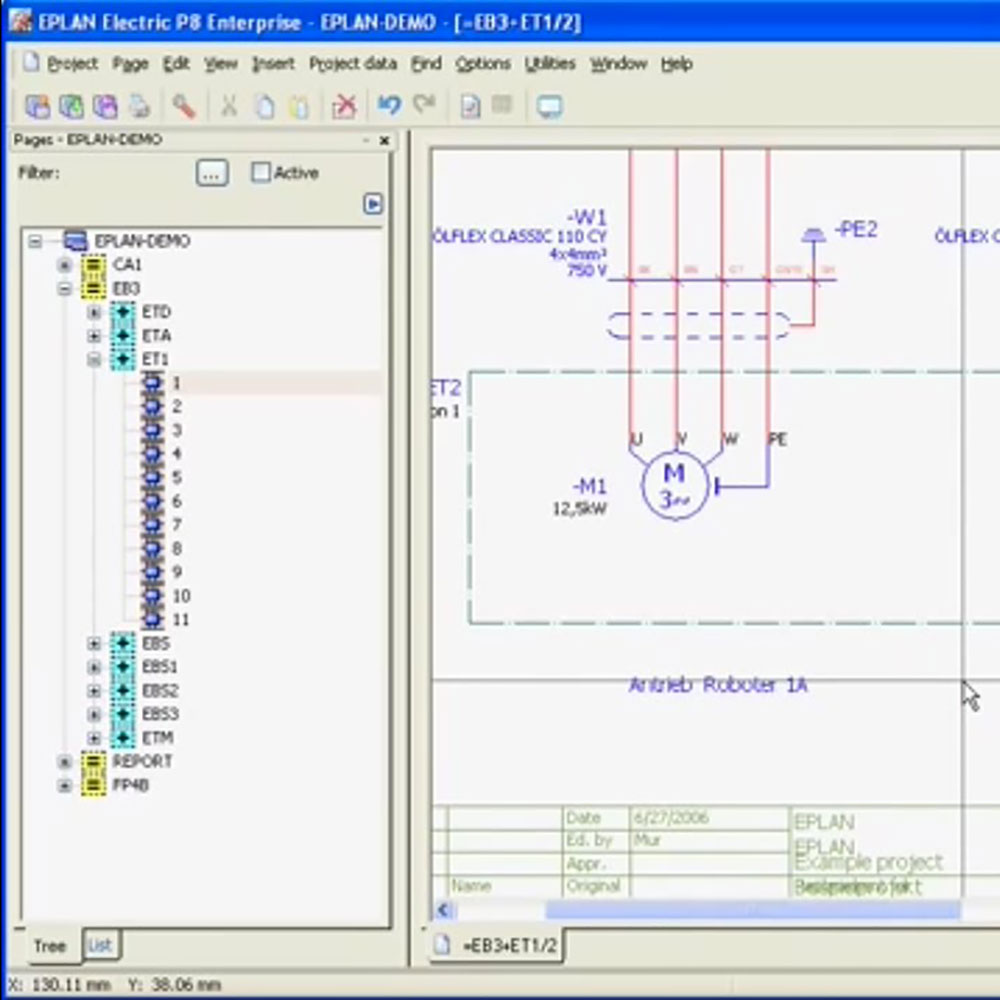Click the monitor screen toolbar icon
The width and height of the screenshot is (1000, 1000).
549,107
